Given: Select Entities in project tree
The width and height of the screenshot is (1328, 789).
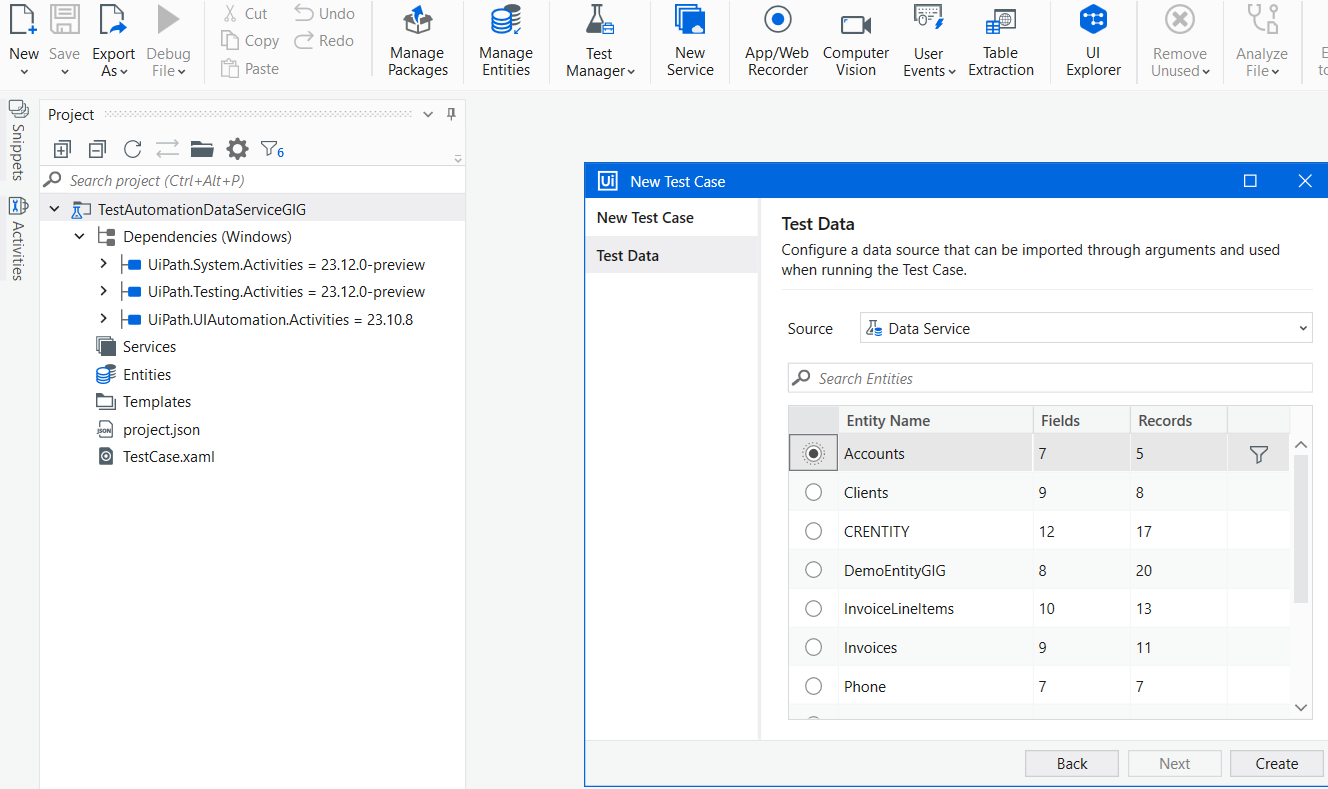Looking at the screenshot, I should [147, 375].
